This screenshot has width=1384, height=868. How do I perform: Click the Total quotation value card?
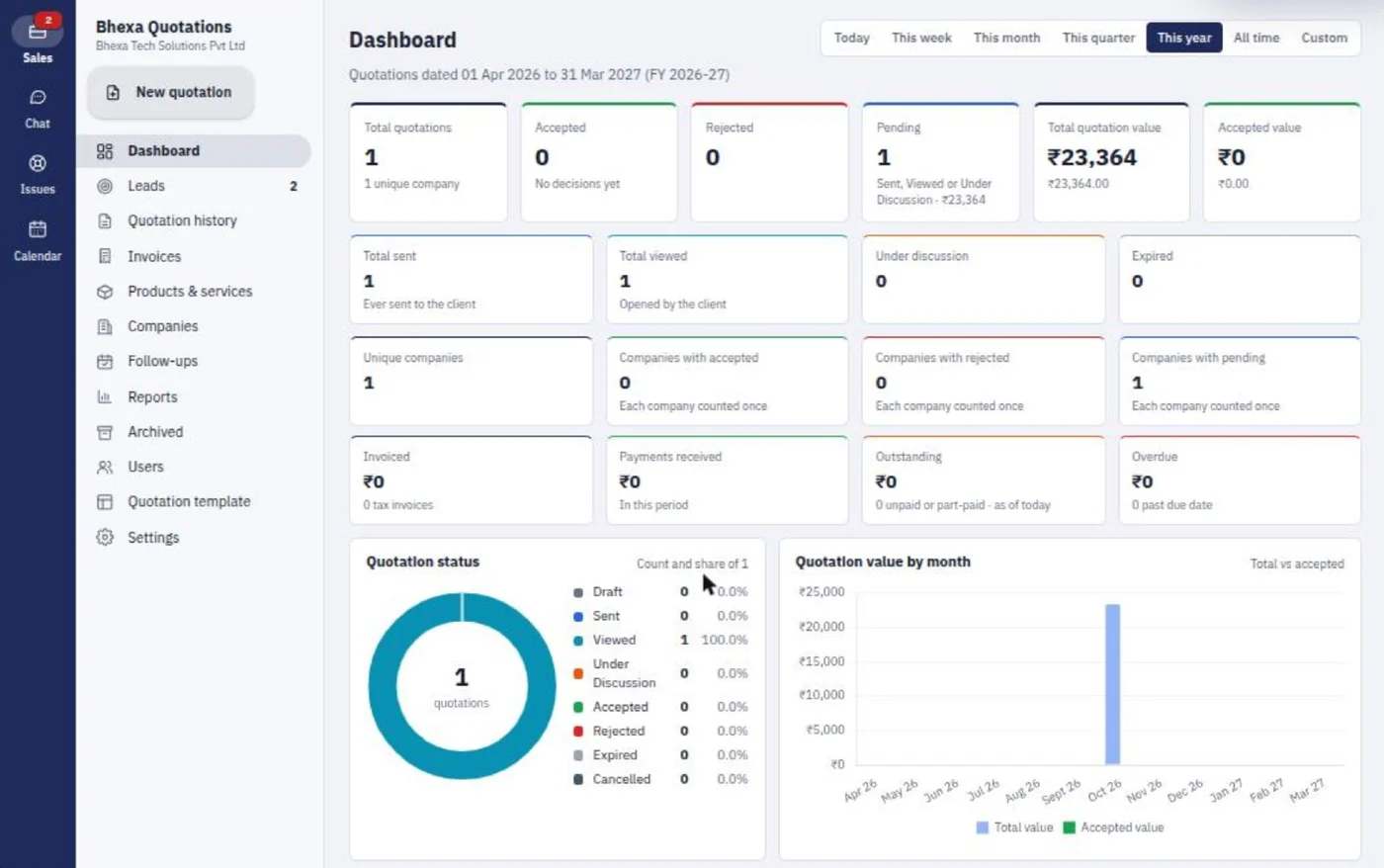[x=1111, y=162]
